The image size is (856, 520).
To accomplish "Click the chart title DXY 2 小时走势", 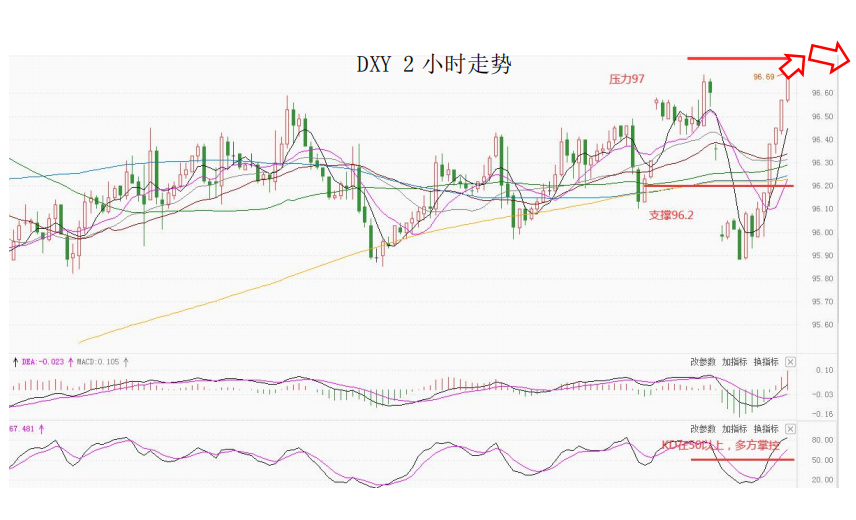I will point(433,65).
